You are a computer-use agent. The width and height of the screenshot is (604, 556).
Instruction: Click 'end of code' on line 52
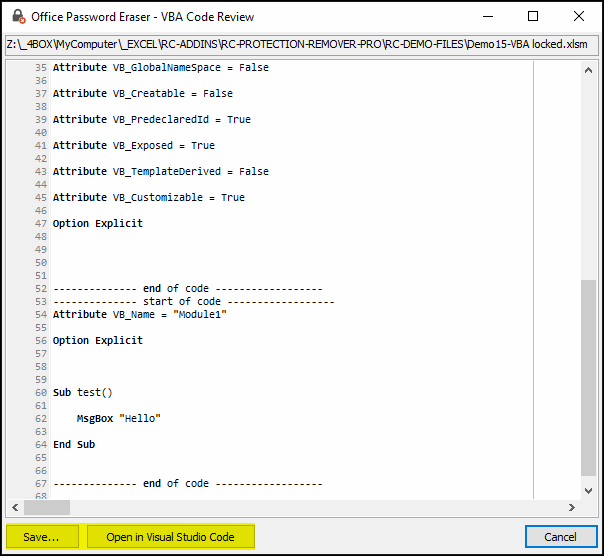tap(176, 289)
